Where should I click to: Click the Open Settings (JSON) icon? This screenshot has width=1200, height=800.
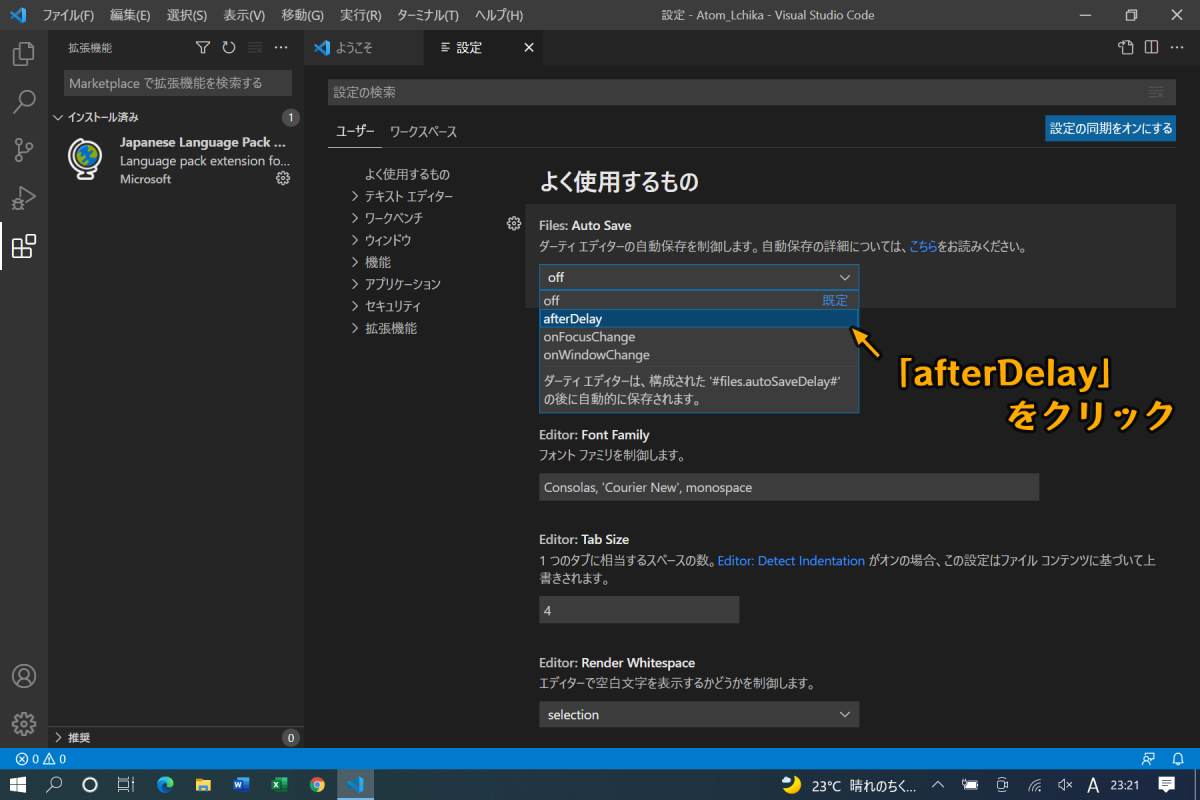click(x=1126, y=48)
